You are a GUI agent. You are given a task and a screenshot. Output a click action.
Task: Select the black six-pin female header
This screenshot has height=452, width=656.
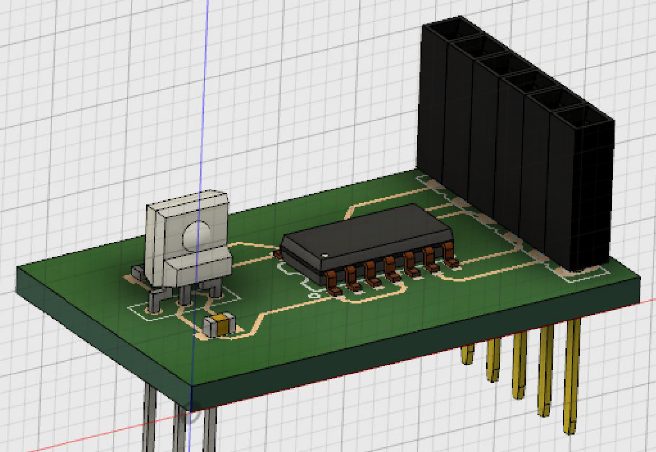(517, 142)
